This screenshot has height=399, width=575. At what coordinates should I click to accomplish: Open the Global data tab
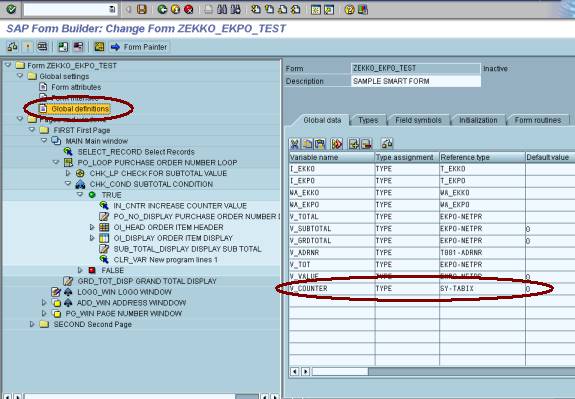322,120
